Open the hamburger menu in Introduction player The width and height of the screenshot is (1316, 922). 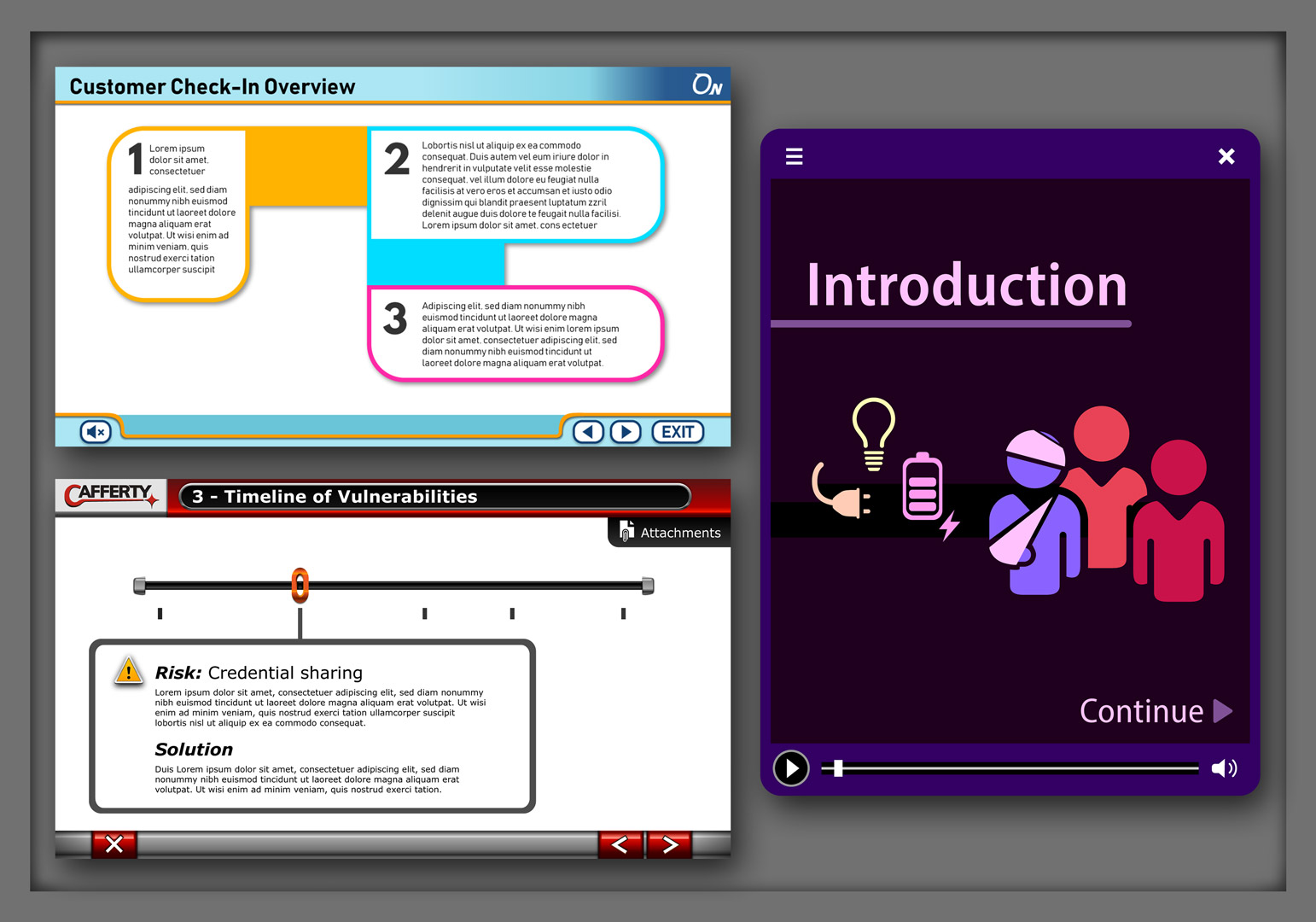point(794,156)
